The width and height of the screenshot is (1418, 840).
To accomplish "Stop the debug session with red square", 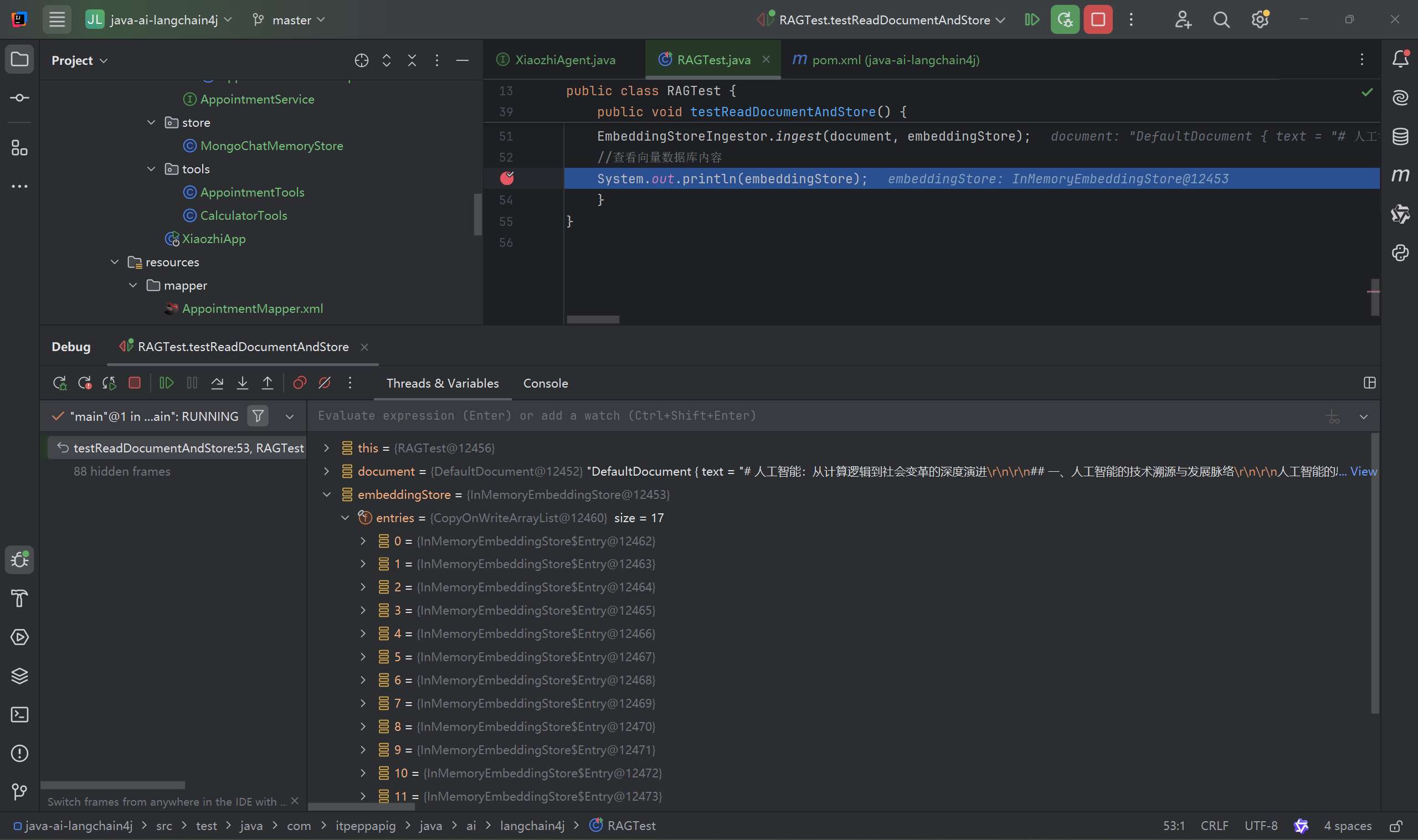I will tap(134, 383).
